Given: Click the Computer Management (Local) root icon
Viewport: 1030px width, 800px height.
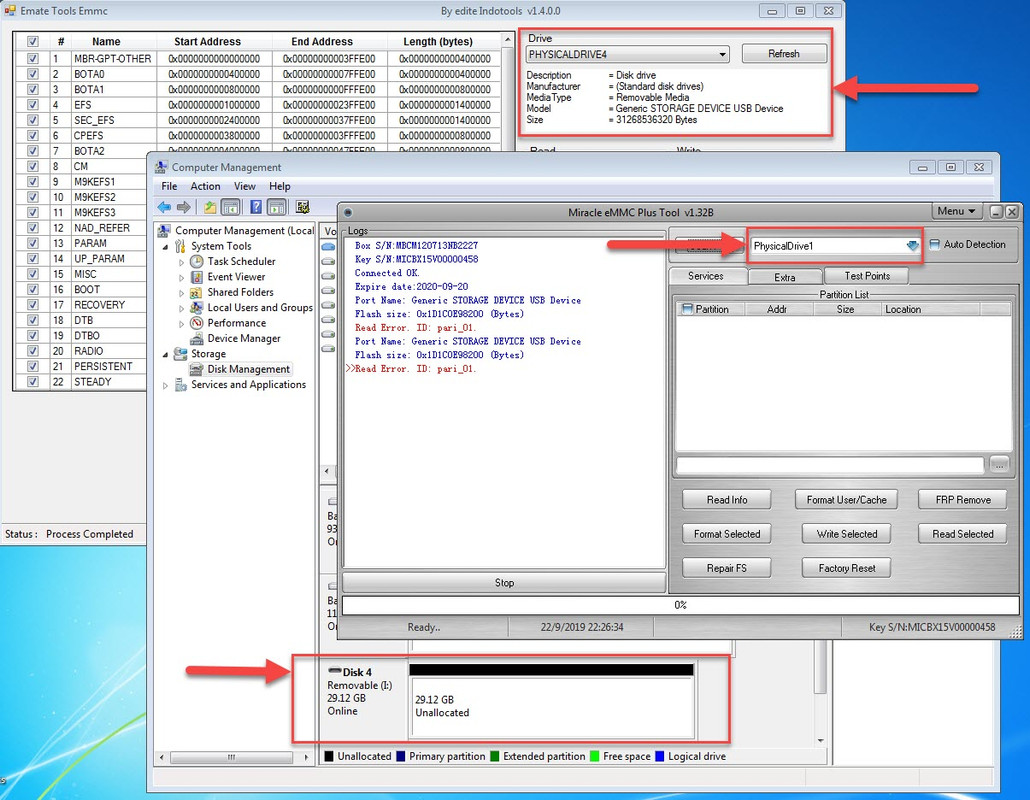Looking at the screenshot, I should [x=164, y=231].
